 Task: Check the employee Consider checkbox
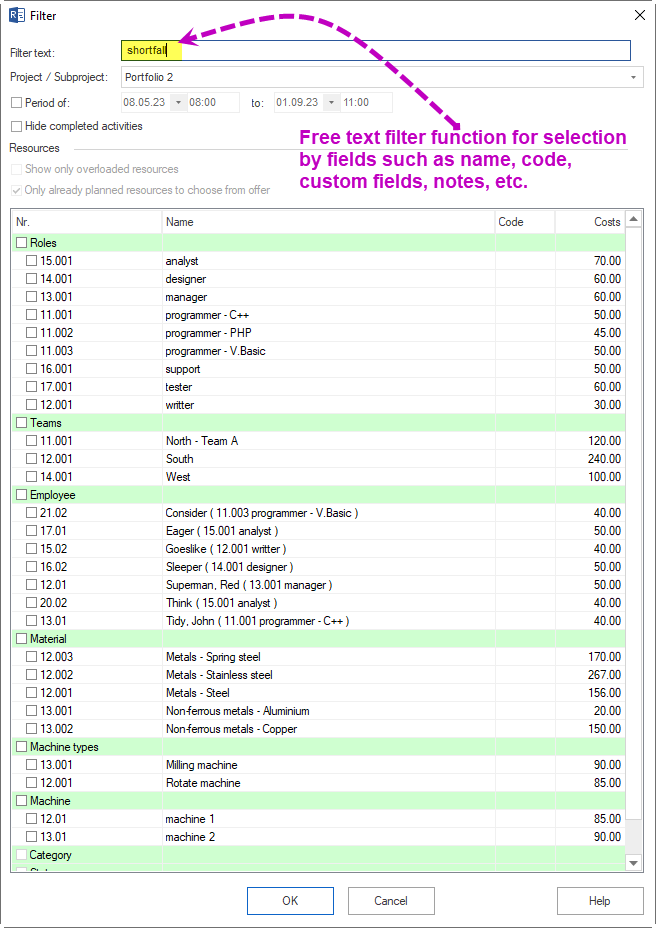click(31, 513)
